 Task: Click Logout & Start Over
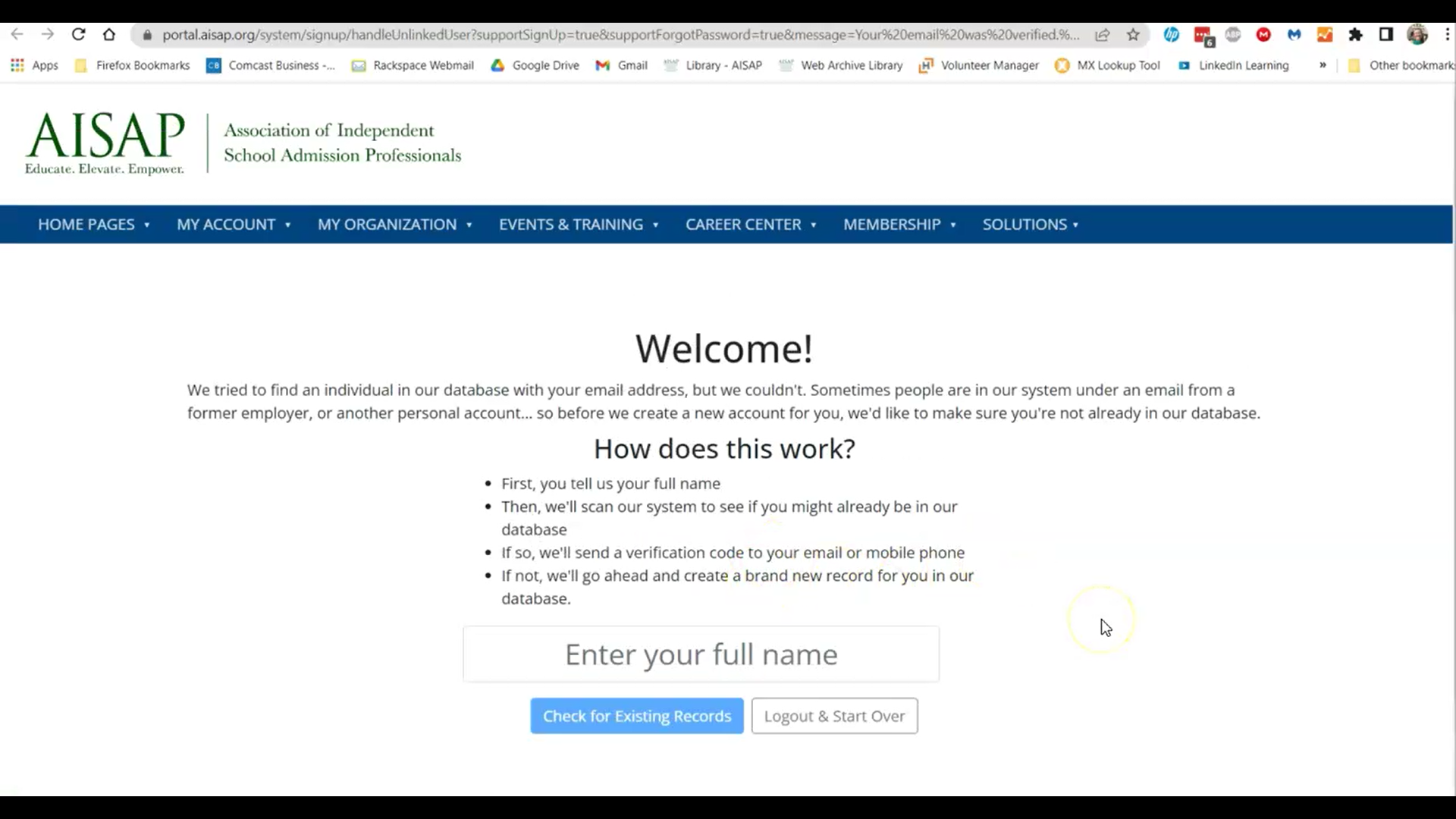click(834, 715)
